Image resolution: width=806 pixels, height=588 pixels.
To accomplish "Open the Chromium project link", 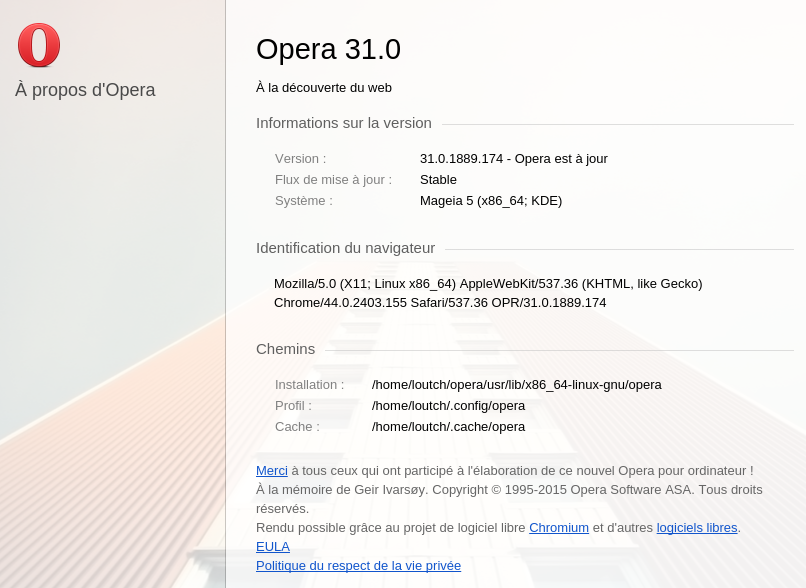I will coord(559,528).
